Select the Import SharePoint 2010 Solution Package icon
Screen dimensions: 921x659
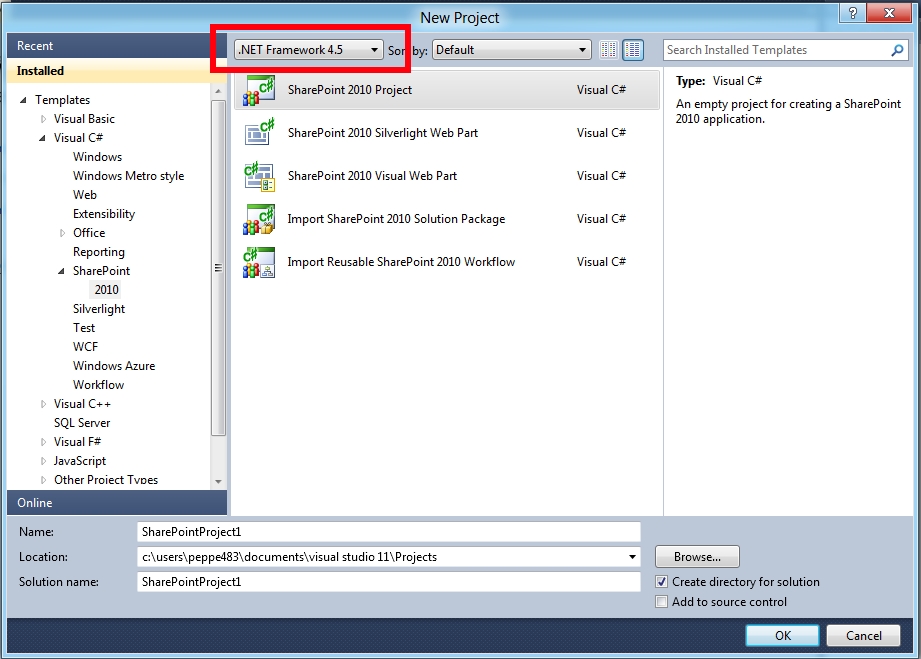click(x=259, y=219)
